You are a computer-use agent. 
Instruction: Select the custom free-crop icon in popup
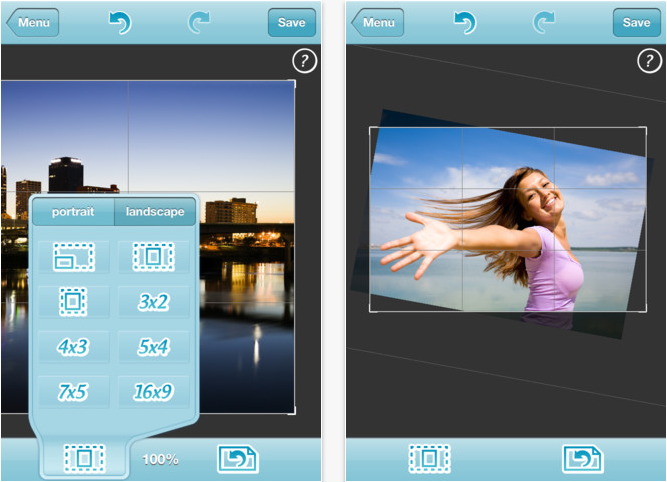tap(74, 257)
